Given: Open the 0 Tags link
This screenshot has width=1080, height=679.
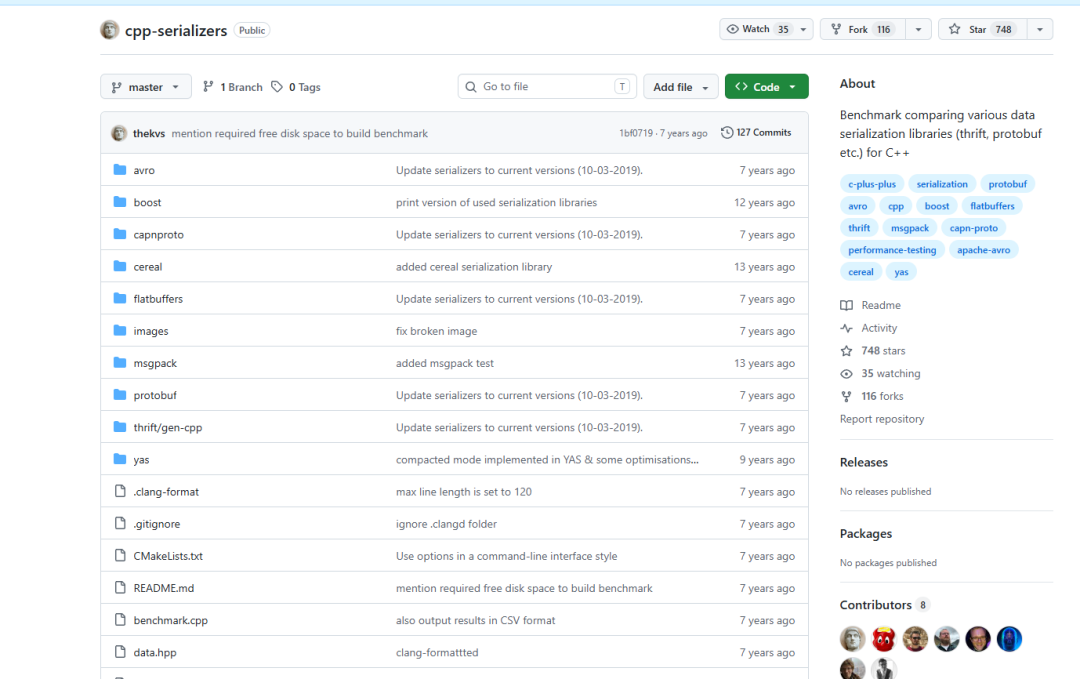Looking at the screenshot, I should 296,87.
